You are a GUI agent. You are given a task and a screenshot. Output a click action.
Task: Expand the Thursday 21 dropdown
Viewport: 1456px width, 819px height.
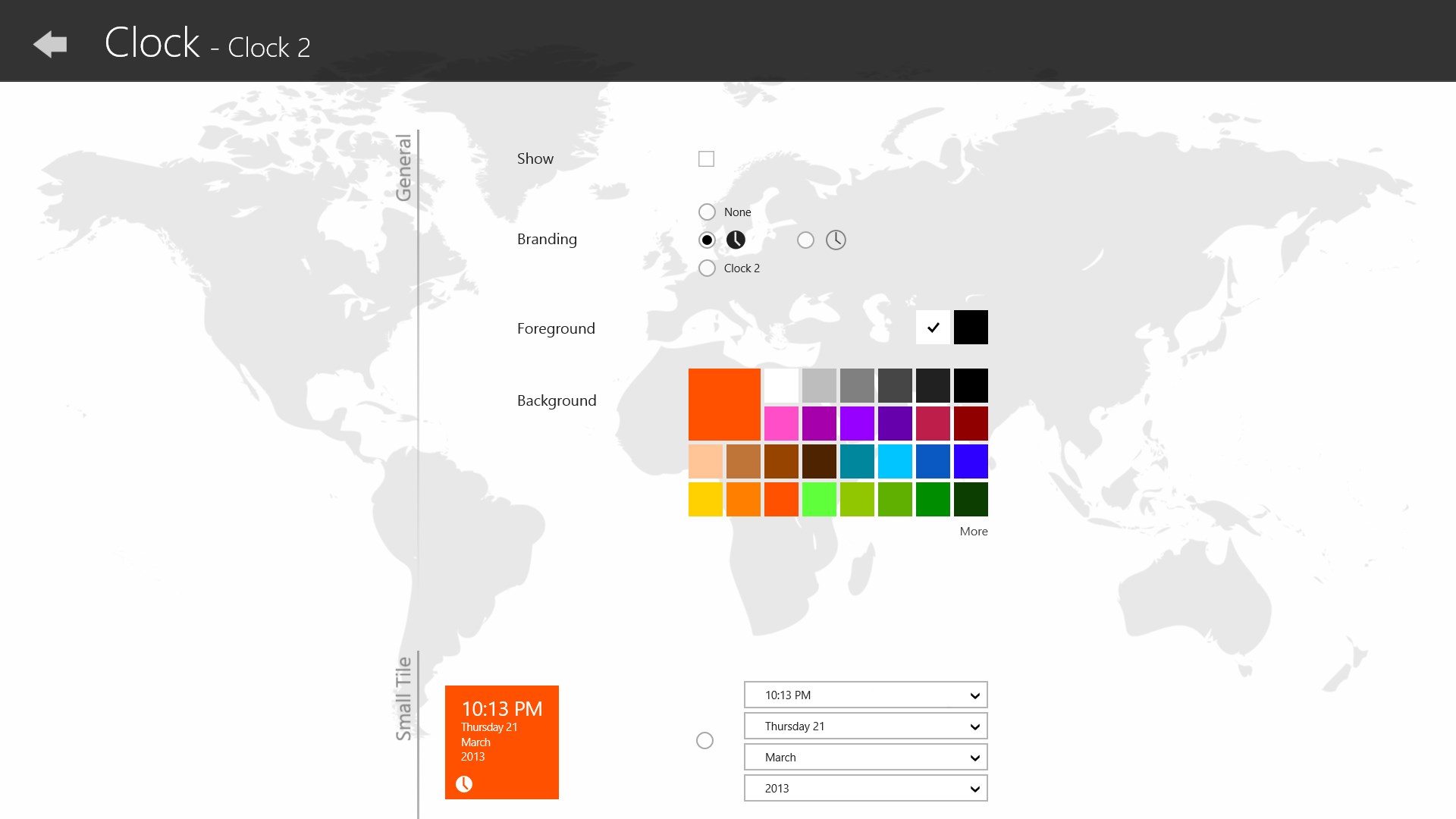pyautogui.click(x=865, y=726)
